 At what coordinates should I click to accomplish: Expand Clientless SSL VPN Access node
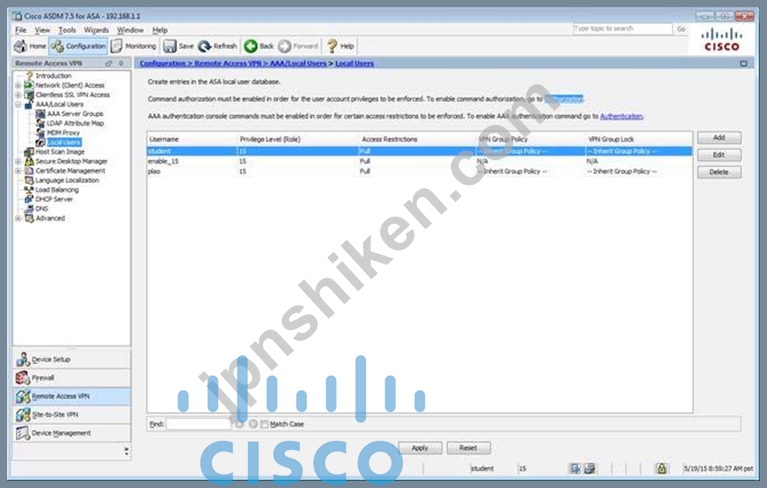click(x=18, y=95)
